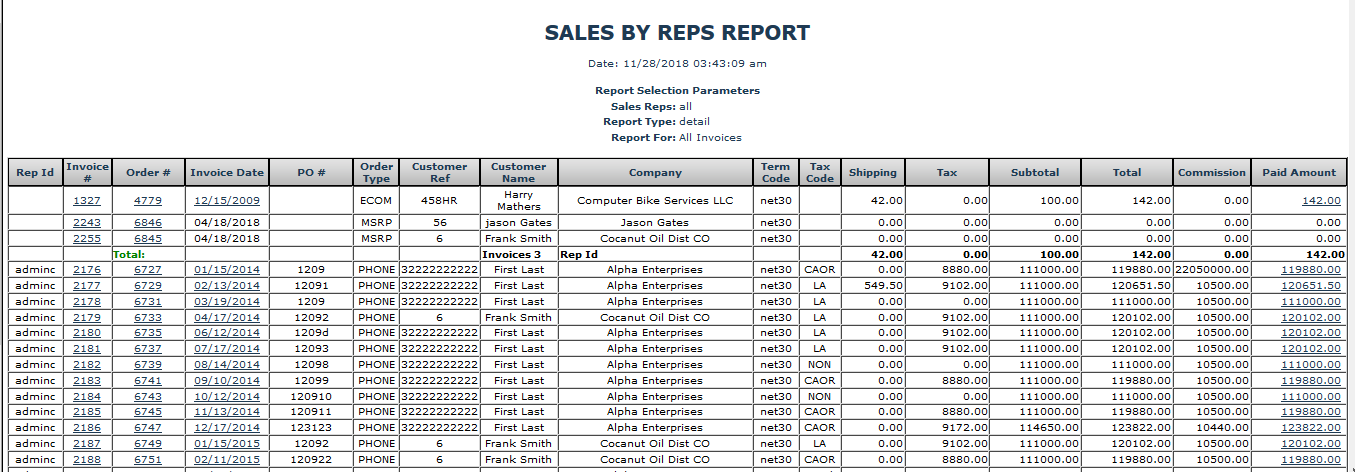
Task: Open order 6739 link
Action: coord(147,365)
